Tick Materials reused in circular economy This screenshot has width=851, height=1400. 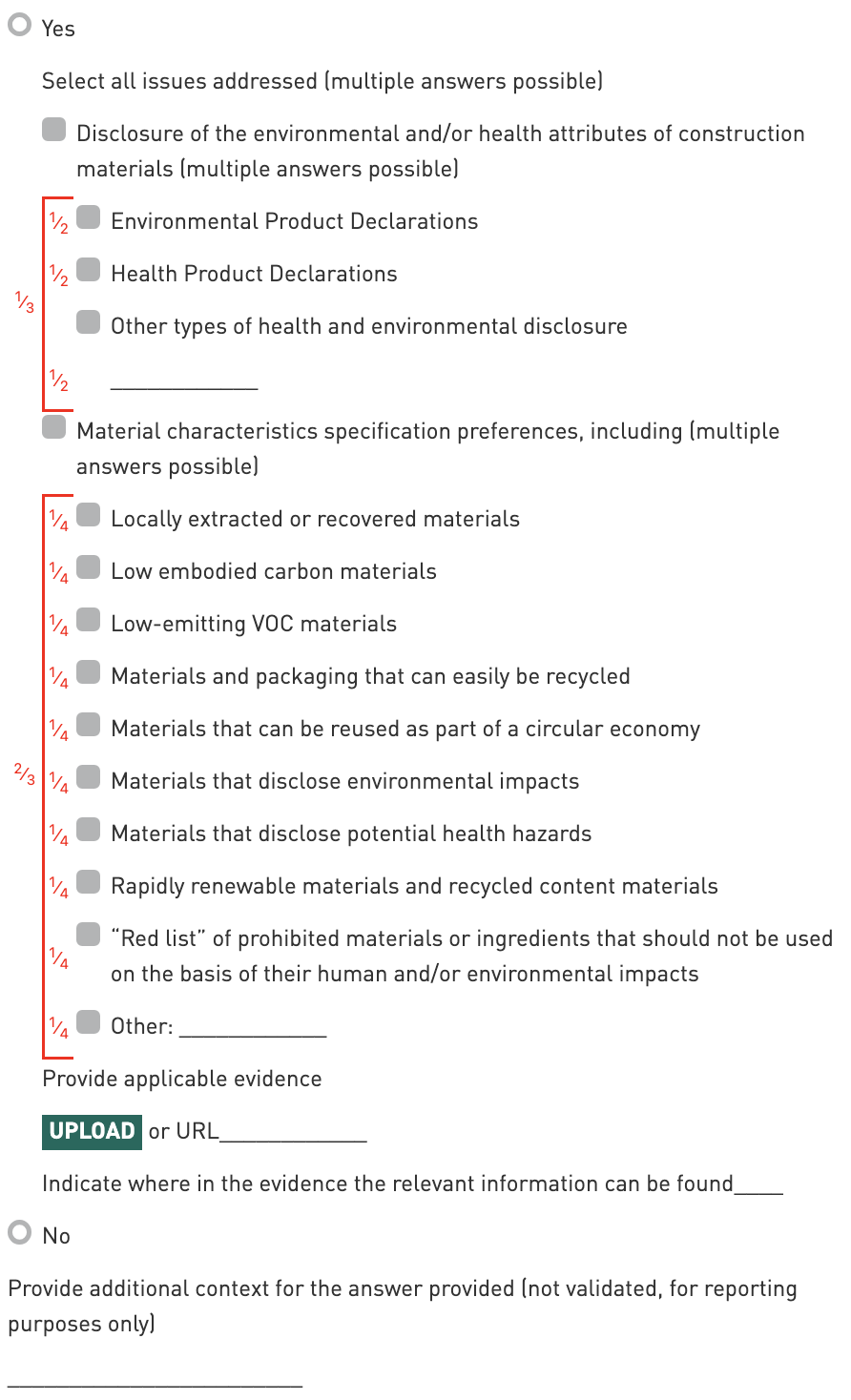[89, 725]
